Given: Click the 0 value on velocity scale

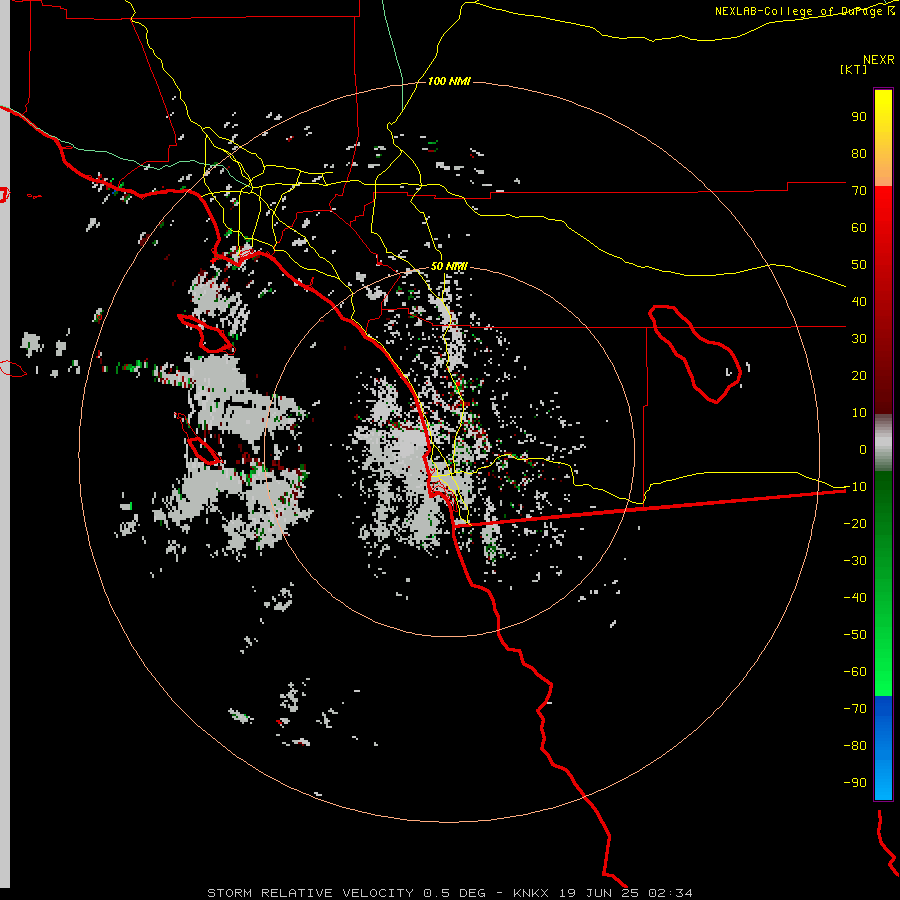Looking at the screenshot, I should point(863,450).
